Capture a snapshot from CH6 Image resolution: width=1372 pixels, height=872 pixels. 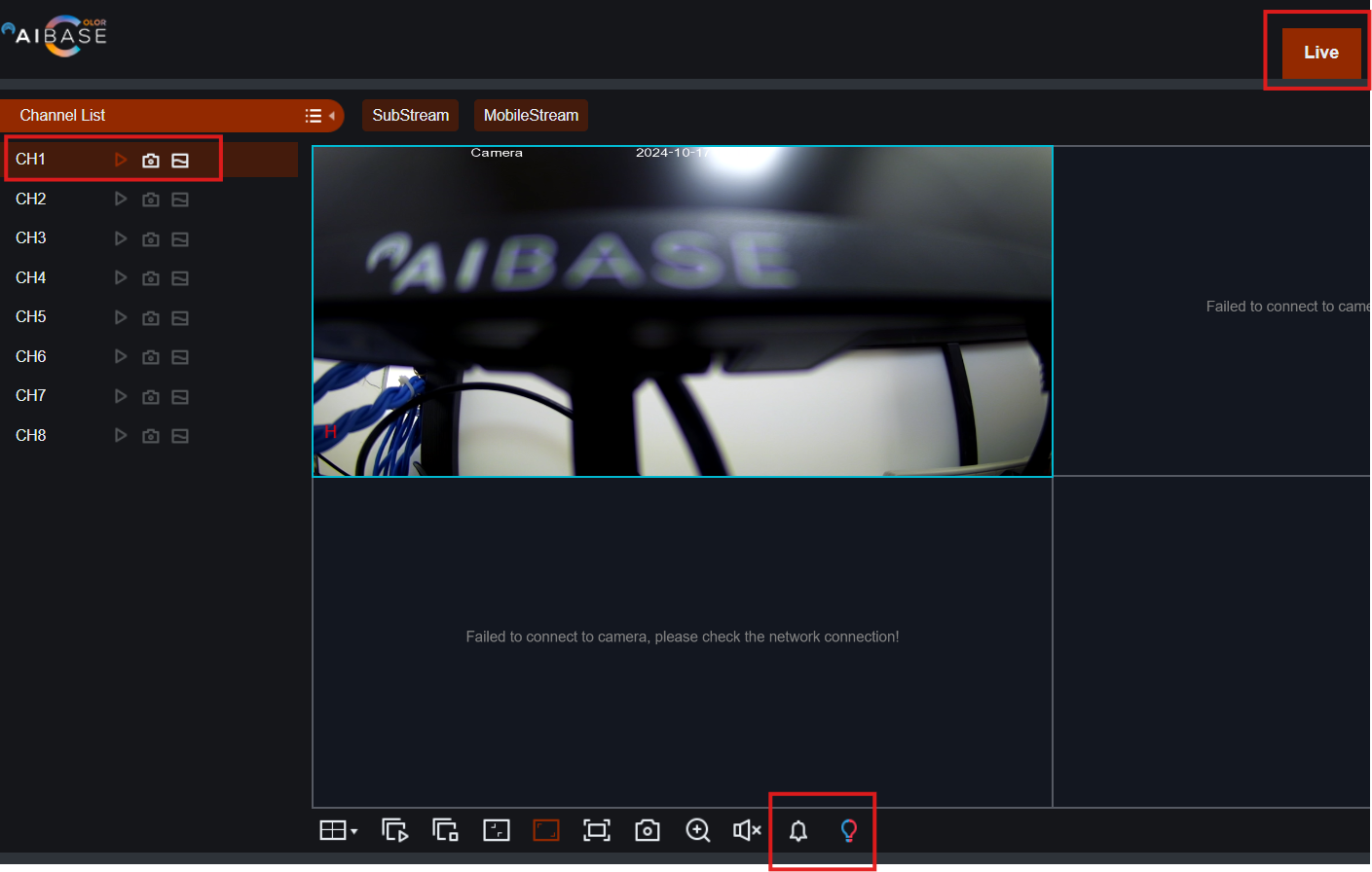point(151,357)
